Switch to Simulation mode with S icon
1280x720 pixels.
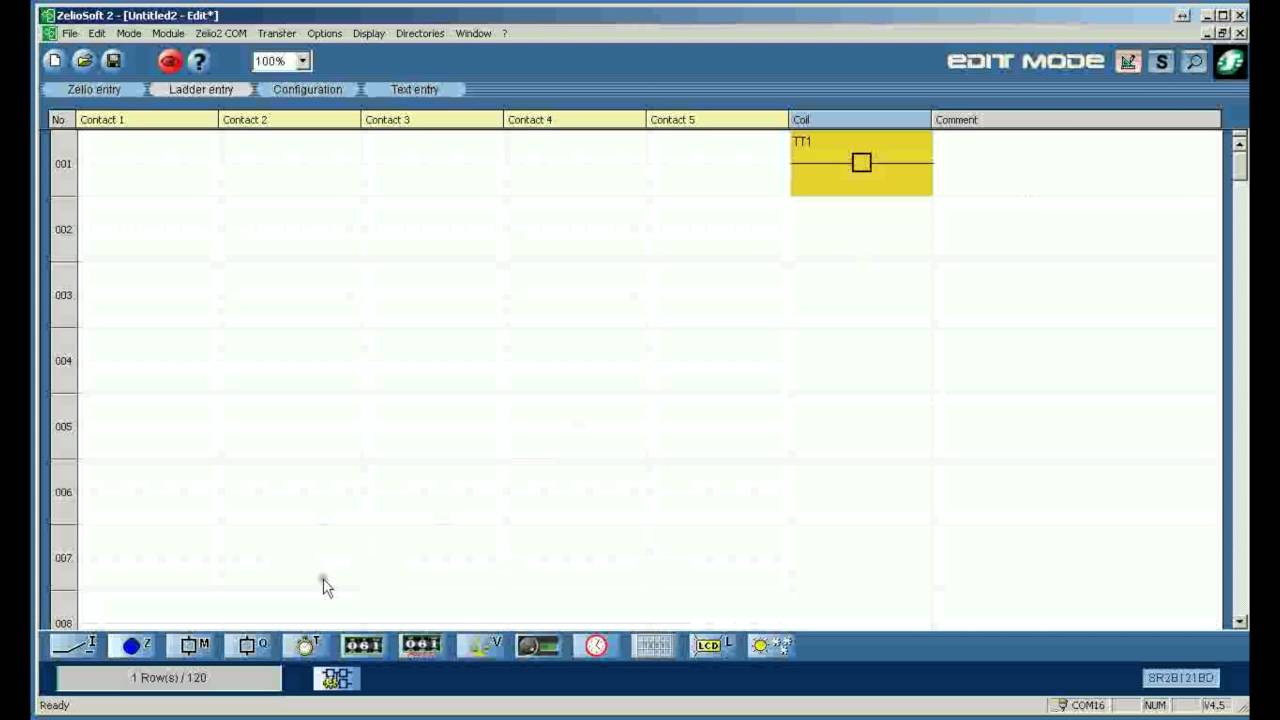point(1161,62)
